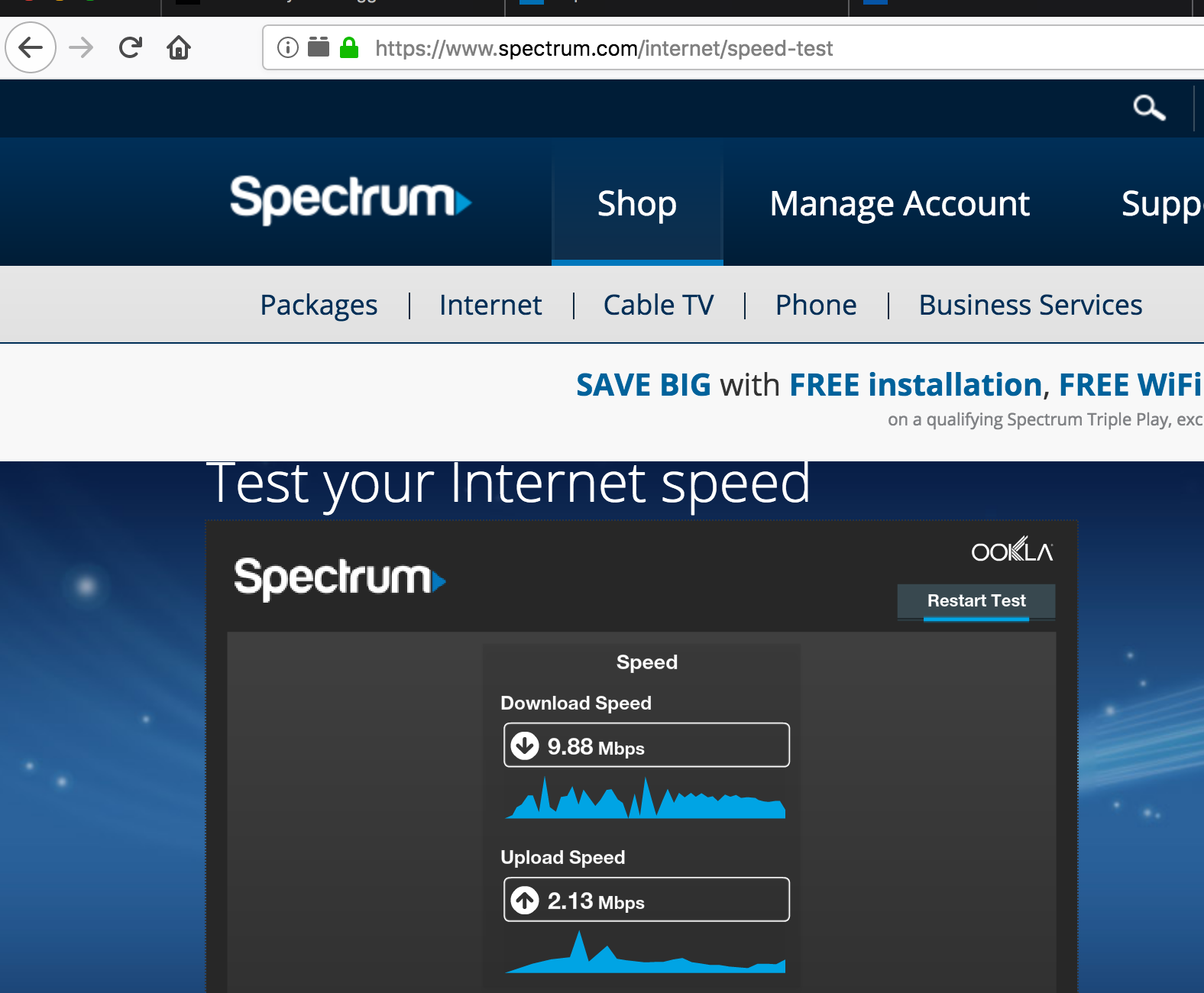Open the Spectrum site search magnifier

(1149, 108)
